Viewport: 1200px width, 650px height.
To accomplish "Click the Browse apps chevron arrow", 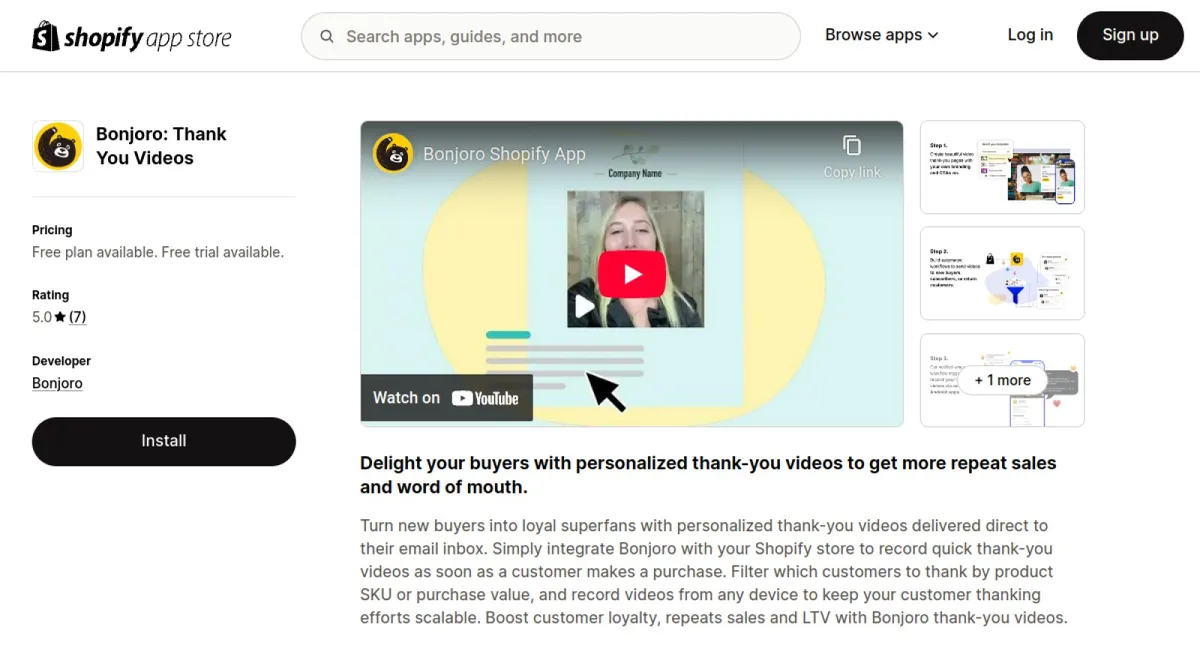I will coord(933,36).
